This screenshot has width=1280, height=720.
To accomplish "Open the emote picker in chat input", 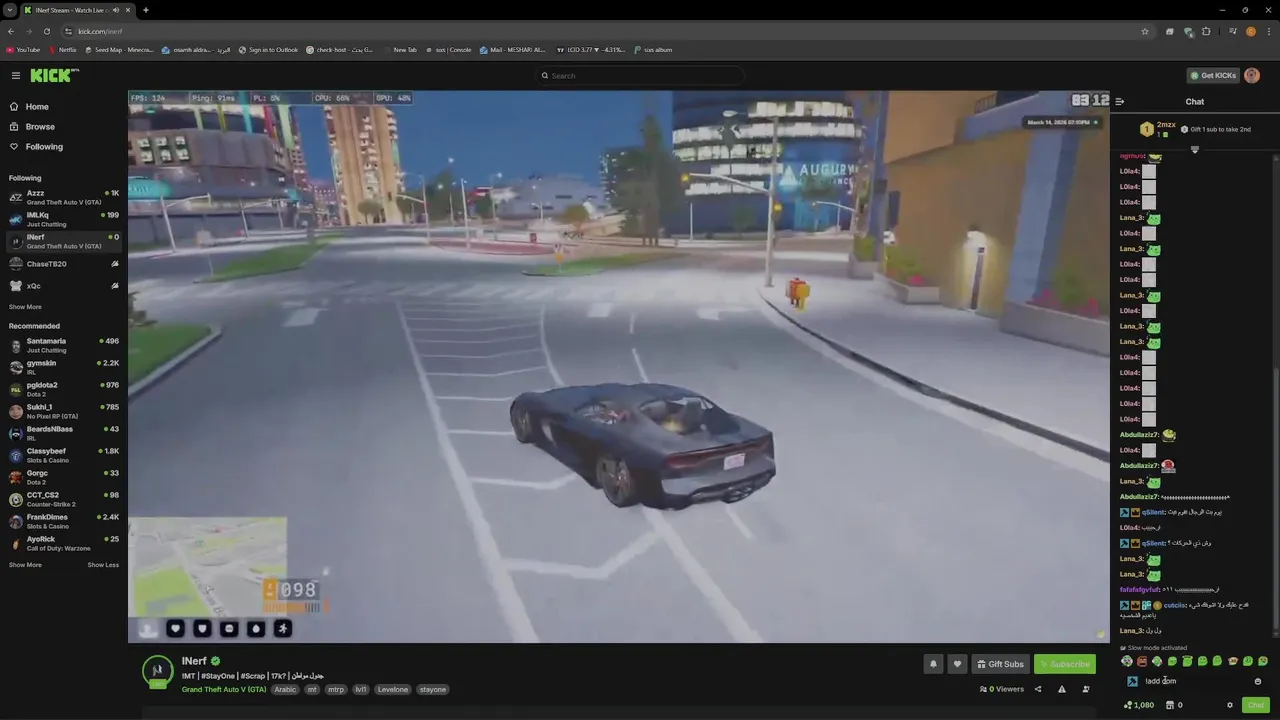I will (1258, 681).
